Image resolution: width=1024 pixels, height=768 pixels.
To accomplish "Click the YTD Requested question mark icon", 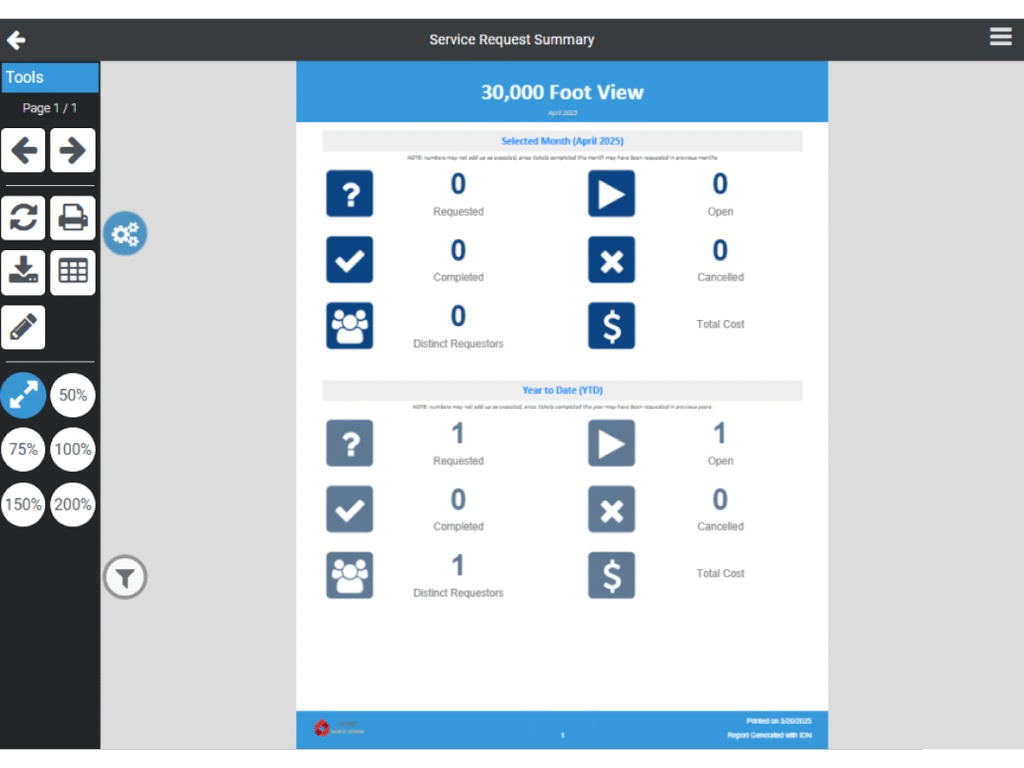I will (349, 443).
